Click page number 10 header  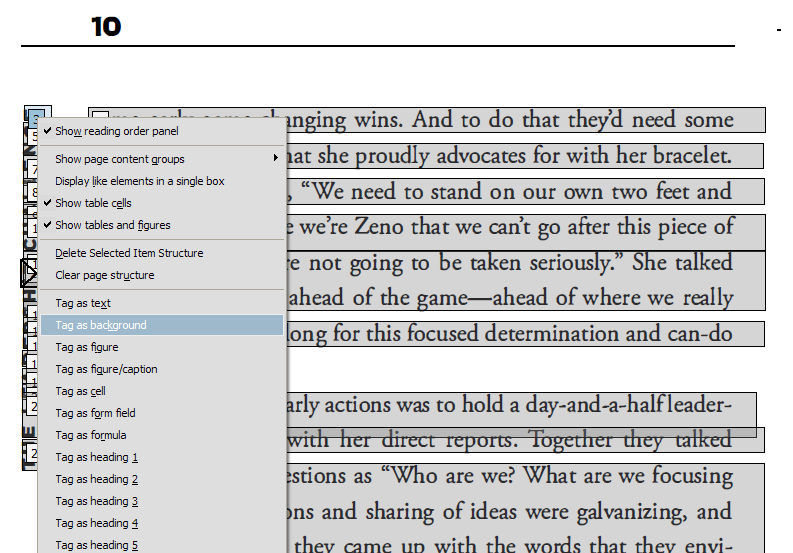click(x=106, y=26)
